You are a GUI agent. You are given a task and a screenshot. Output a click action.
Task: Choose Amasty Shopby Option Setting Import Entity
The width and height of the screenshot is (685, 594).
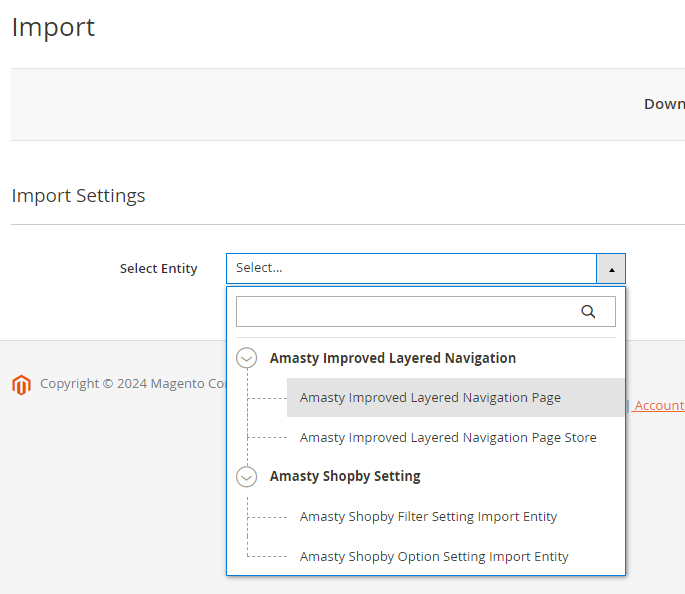[x=455, y=556]
